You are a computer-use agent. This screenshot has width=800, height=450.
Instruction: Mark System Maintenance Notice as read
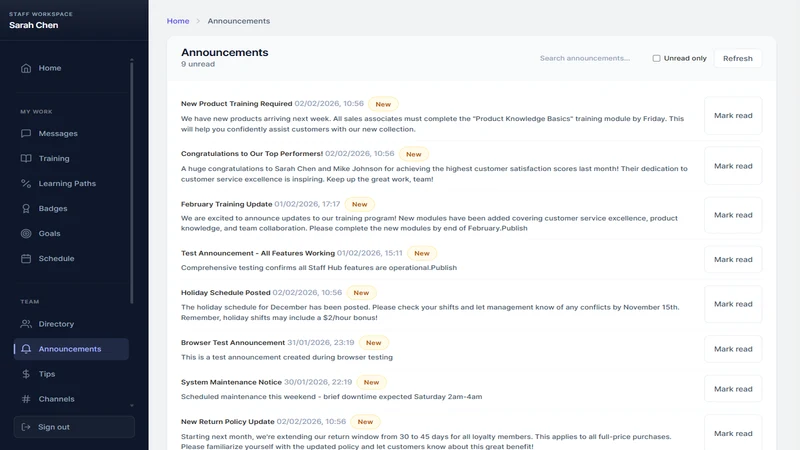click(733, 389)
